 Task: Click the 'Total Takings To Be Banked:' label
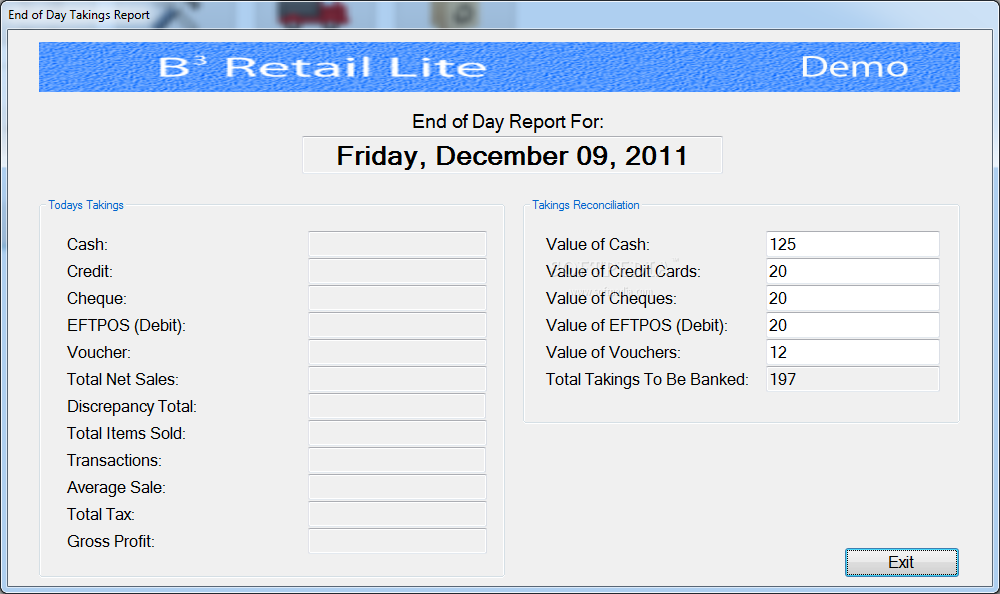[x=647, y=379]
